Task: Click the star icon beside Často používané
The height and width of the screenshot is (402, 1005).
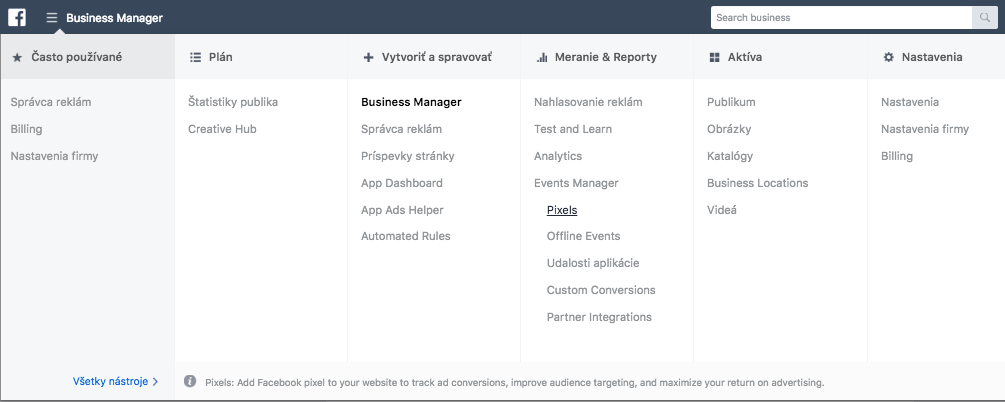Action: point(17,57)
